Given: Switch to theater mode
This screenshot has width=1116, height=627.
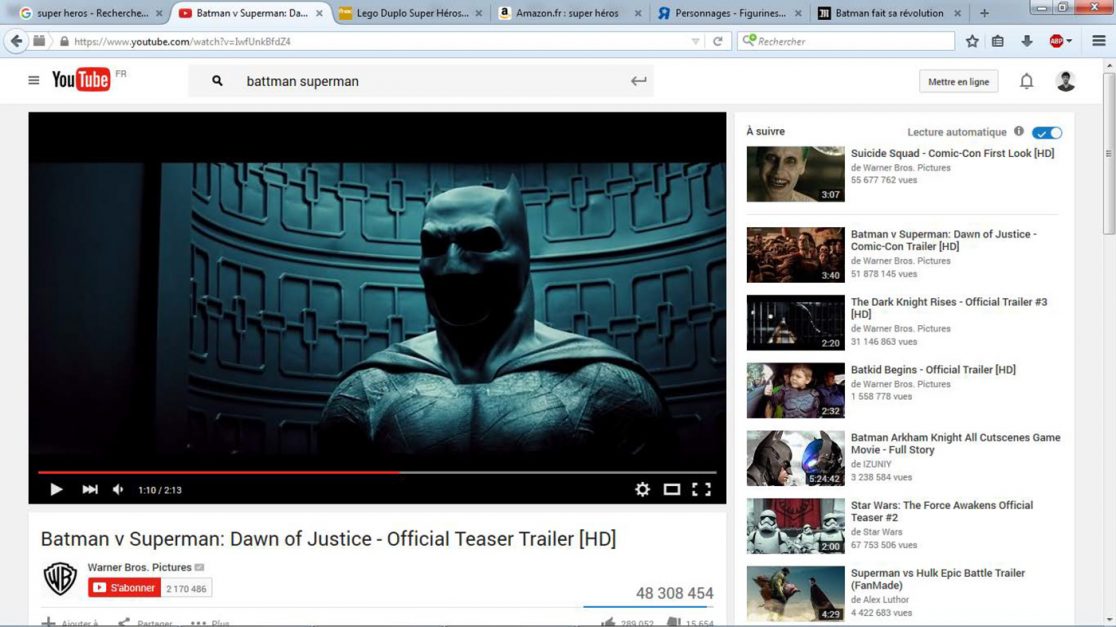Looking at the screenshot, I should (672, 489).
